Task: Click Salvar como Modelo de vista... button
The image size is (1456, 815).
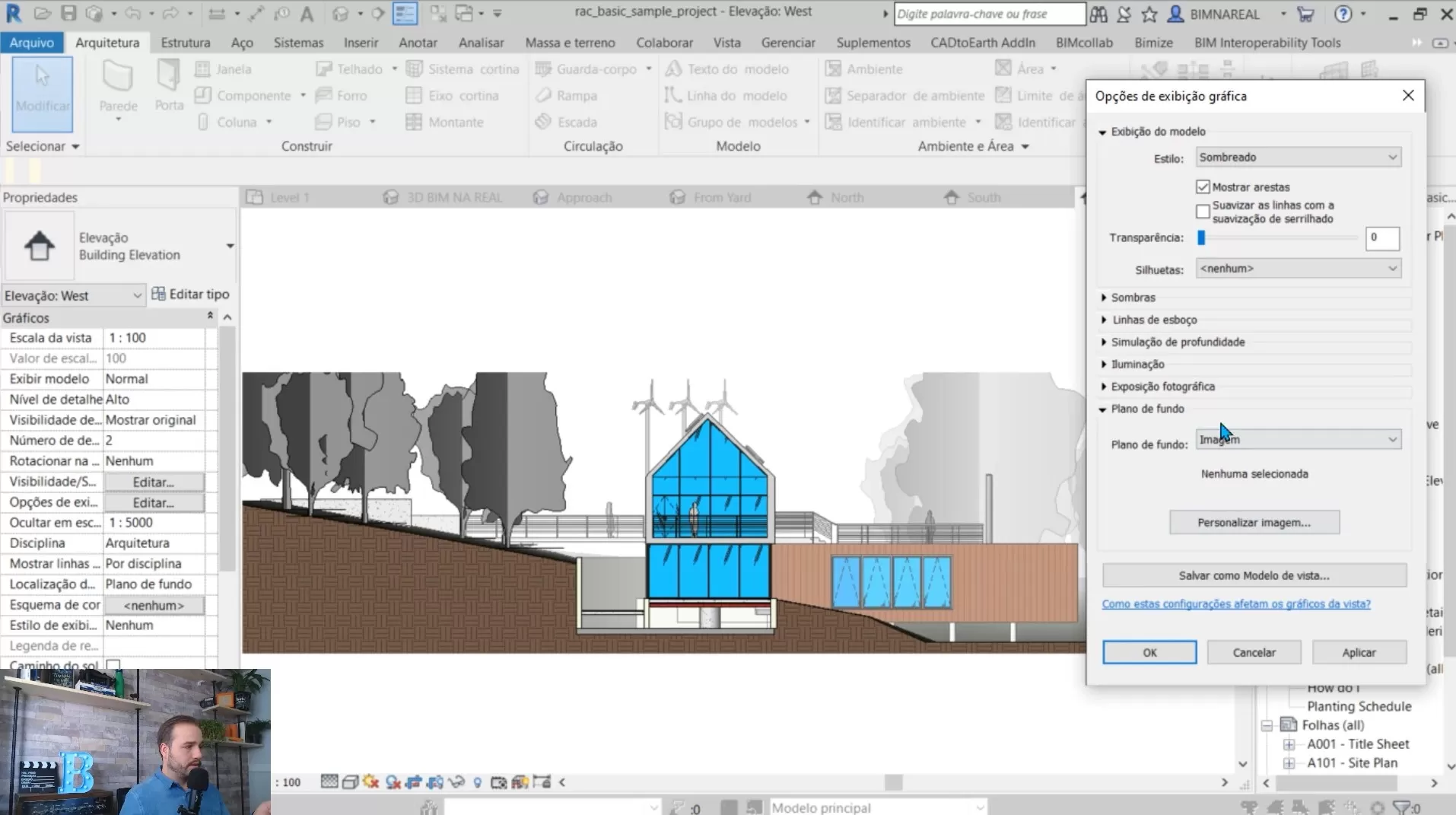Action: click(x=1254, y=575)
